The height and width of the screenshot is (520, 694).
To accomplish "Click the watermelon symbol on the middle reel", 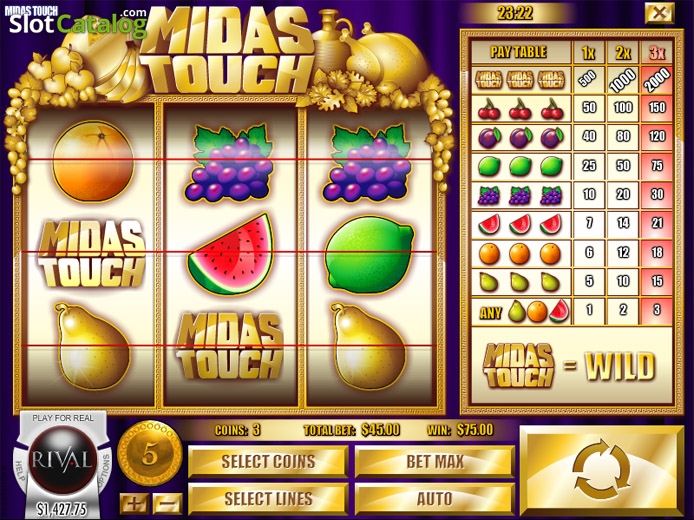I will click(x=231, y=254).
